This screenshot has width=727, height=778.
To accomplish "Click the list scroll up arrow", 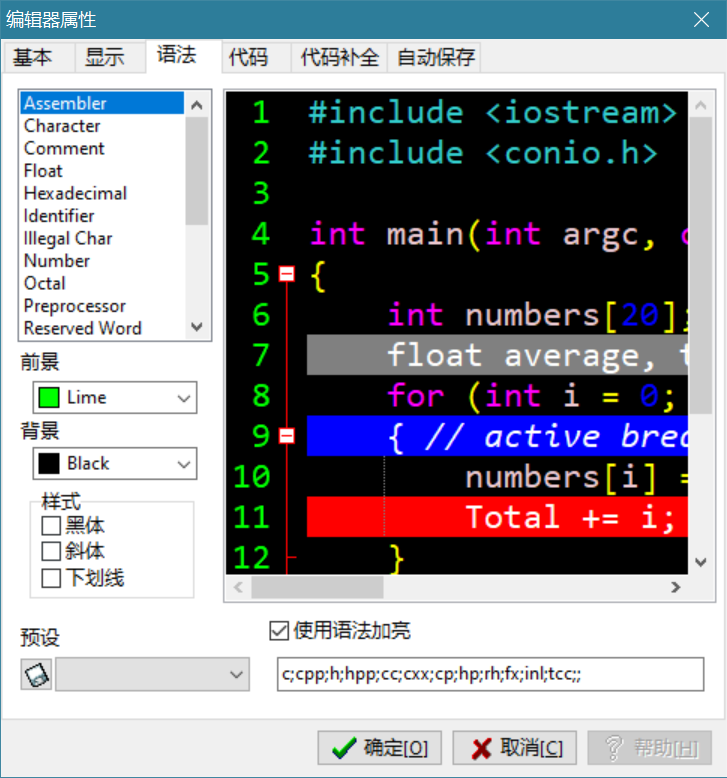I will click(x=196, y=103).
